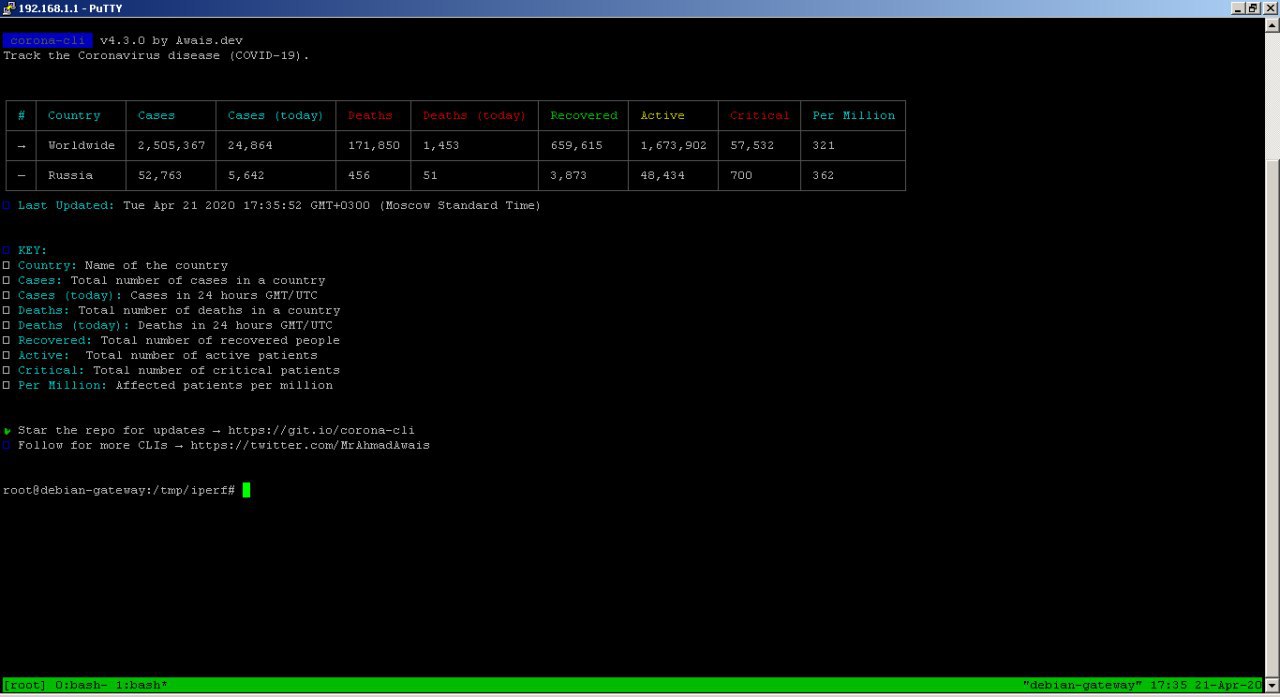Click the Country column header

click(74, 116)
